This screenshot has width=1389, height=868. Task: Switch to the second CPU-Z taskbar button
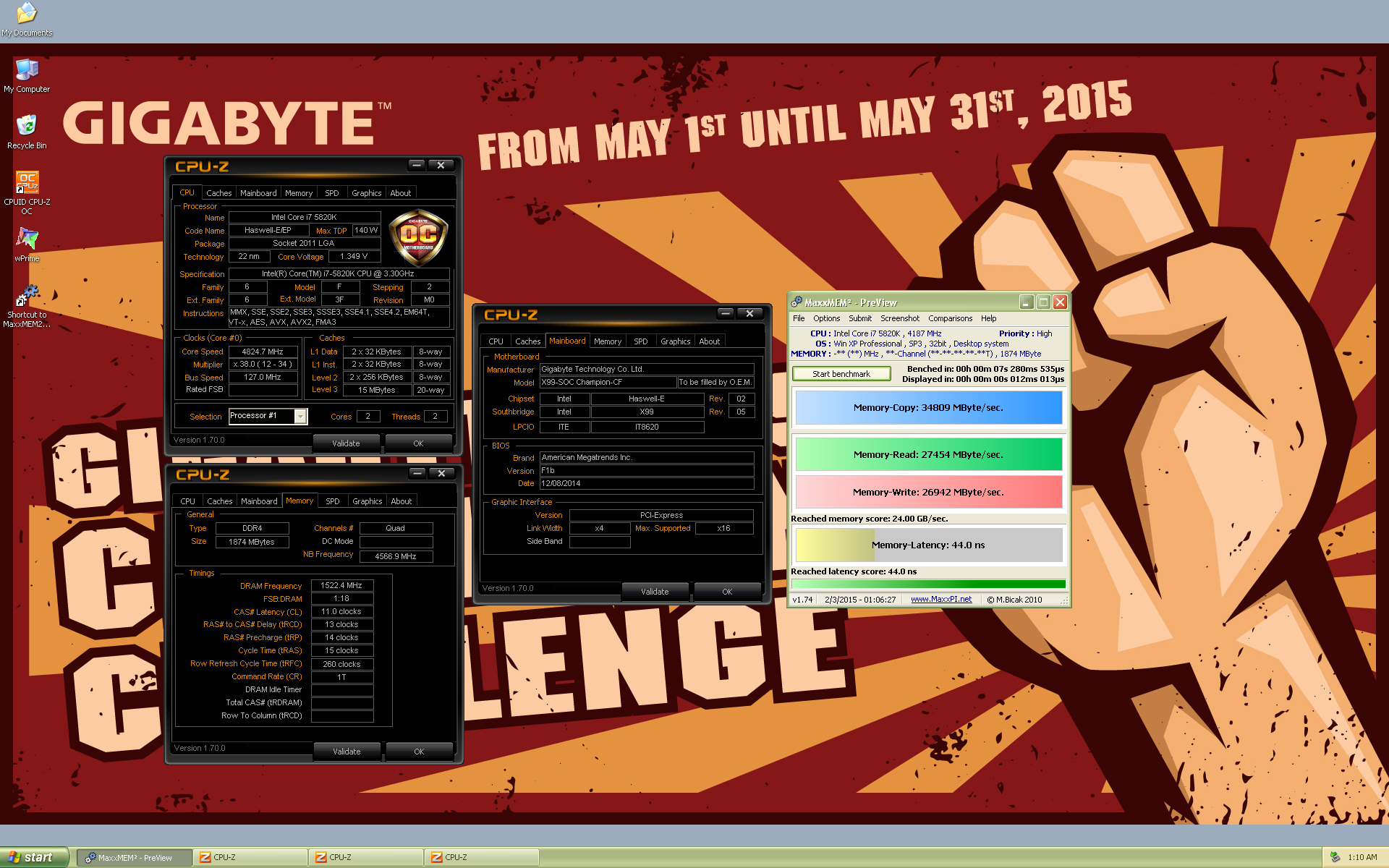(366, 857)
